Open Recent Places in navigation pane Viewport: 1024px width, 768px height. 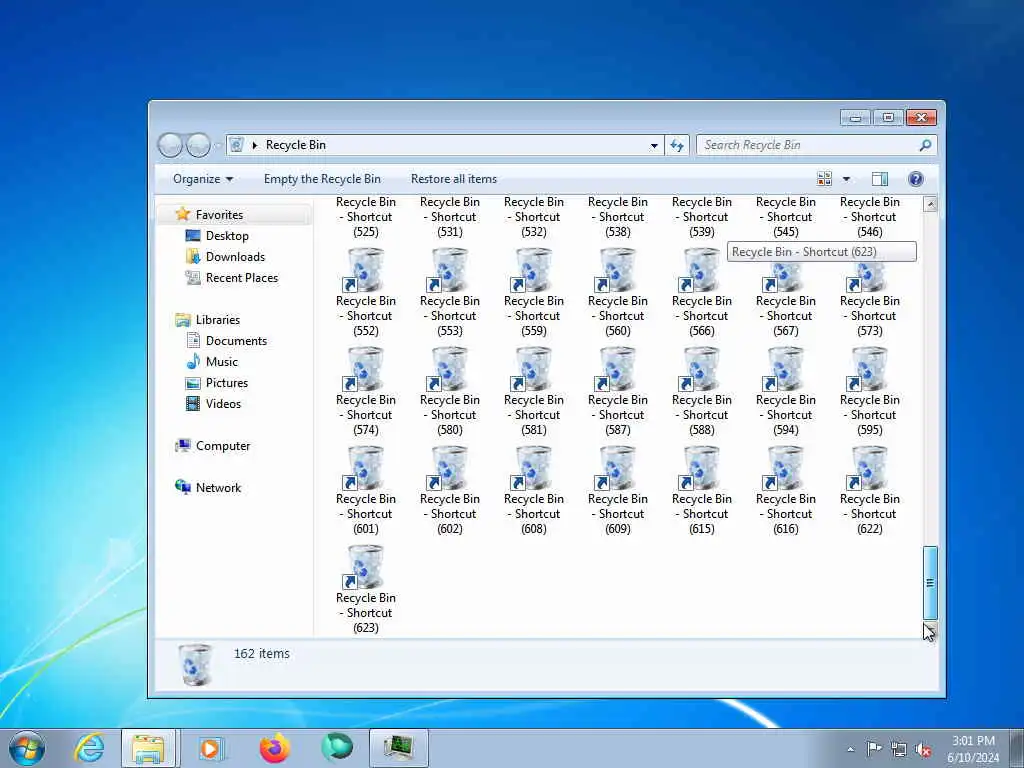[x=242, y=278]
